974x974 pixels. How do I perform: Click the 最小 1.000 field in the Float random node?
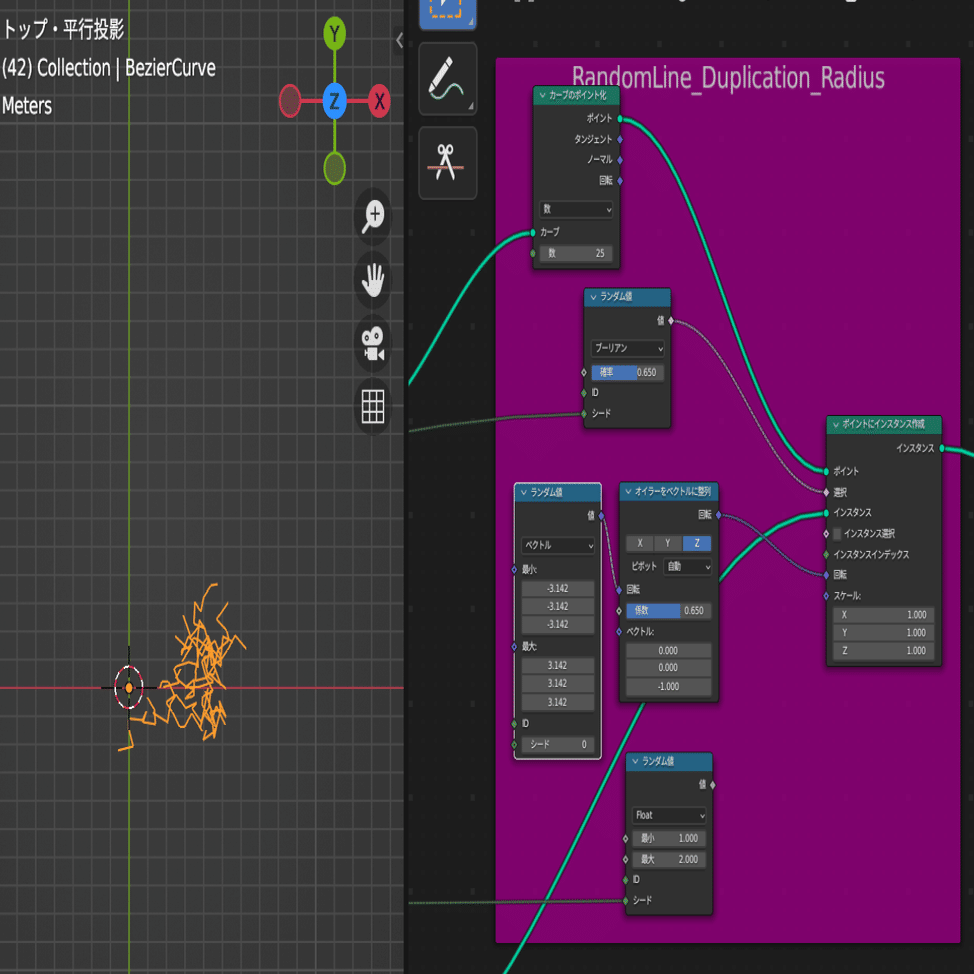click(x=669, y=839)
